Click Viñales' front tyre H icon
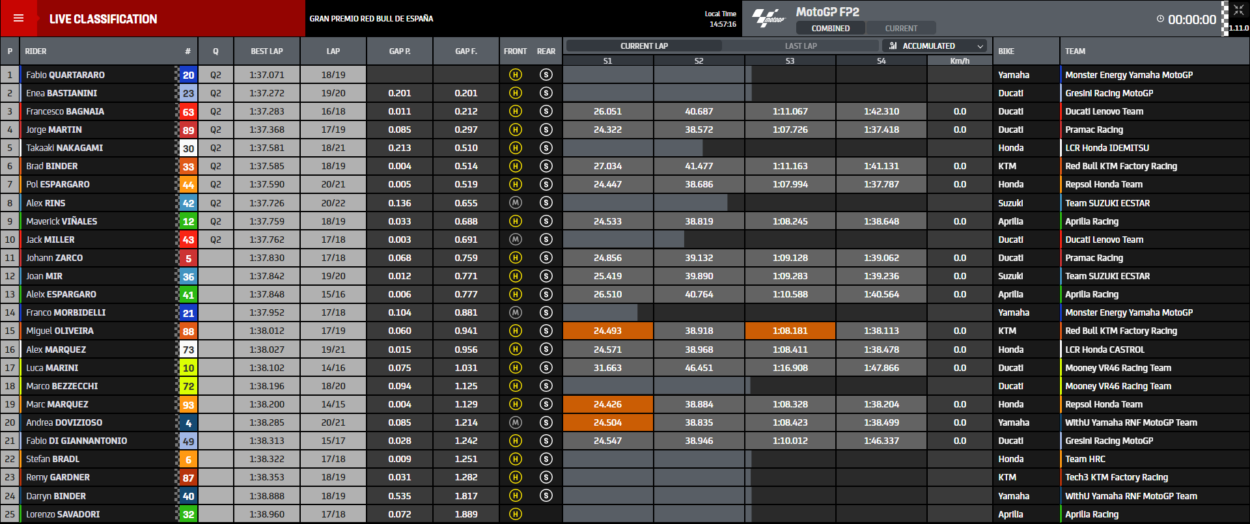This screenshot has width=1250, height=524. (516, 221)
